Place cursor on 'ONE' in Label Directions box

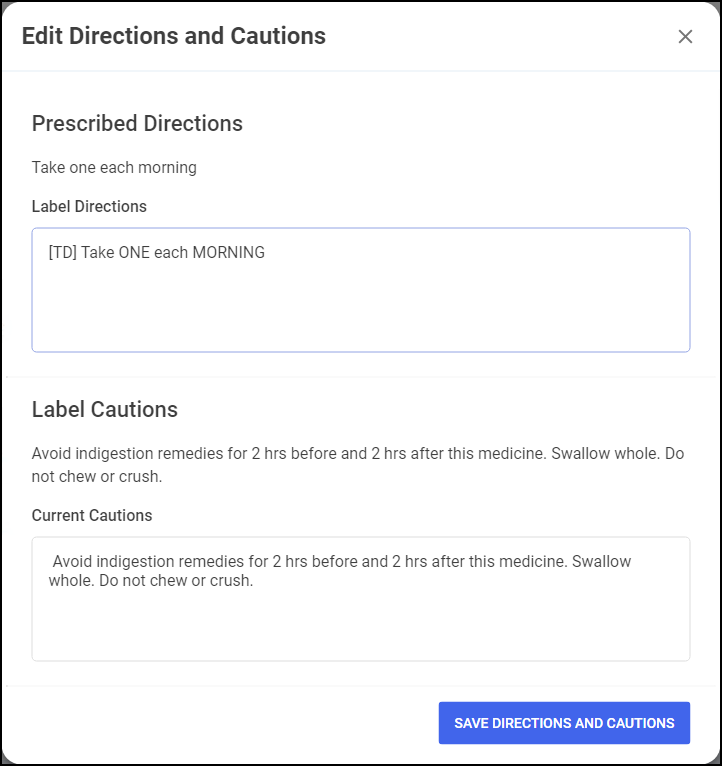pos(133,253)
